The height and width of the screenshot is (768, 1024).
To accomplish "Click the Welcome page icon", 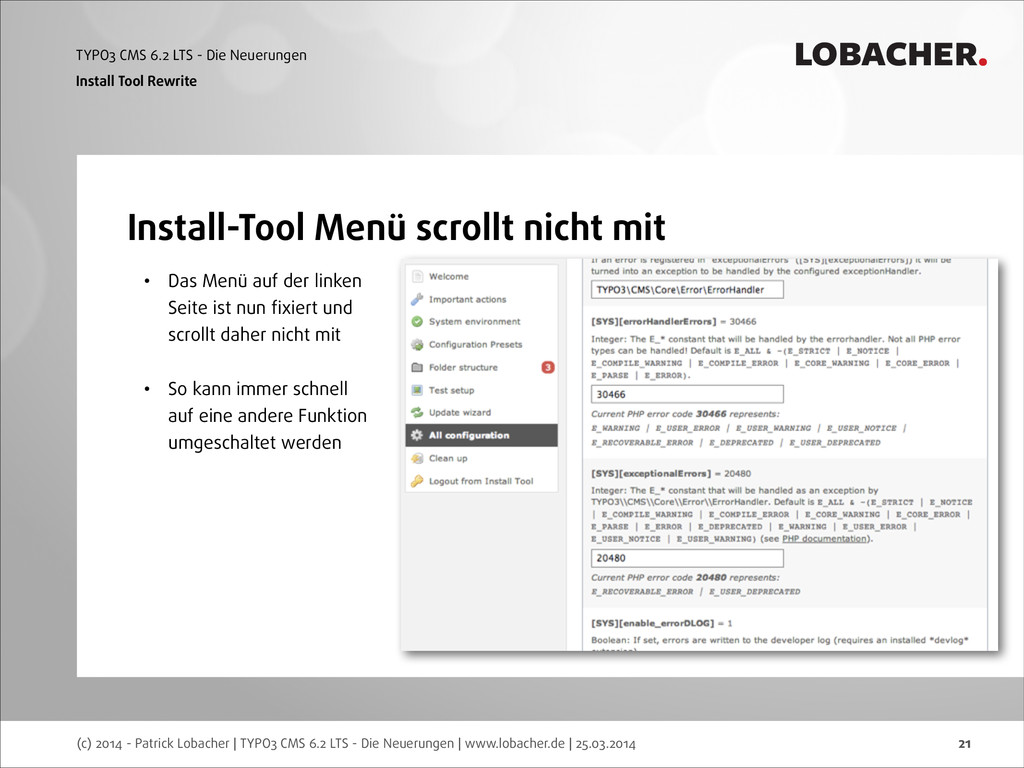I will pyautogui.click(x=417, y=276).
